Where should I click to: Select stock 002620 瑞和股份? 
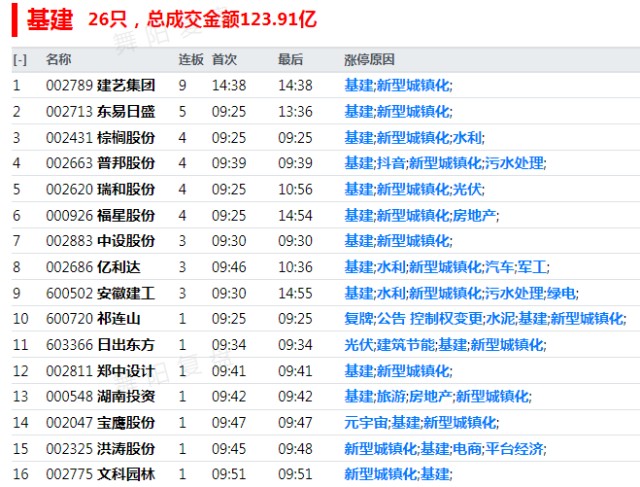(100, 189)
